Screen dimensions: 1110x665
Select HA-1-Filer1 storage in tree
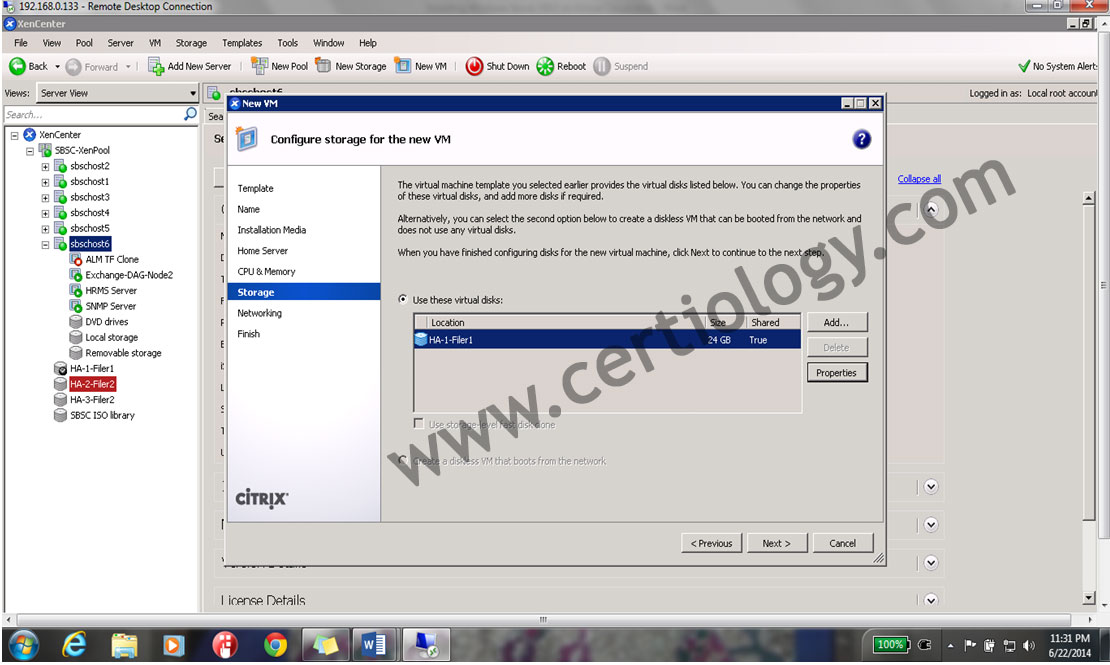pos(92,368)
